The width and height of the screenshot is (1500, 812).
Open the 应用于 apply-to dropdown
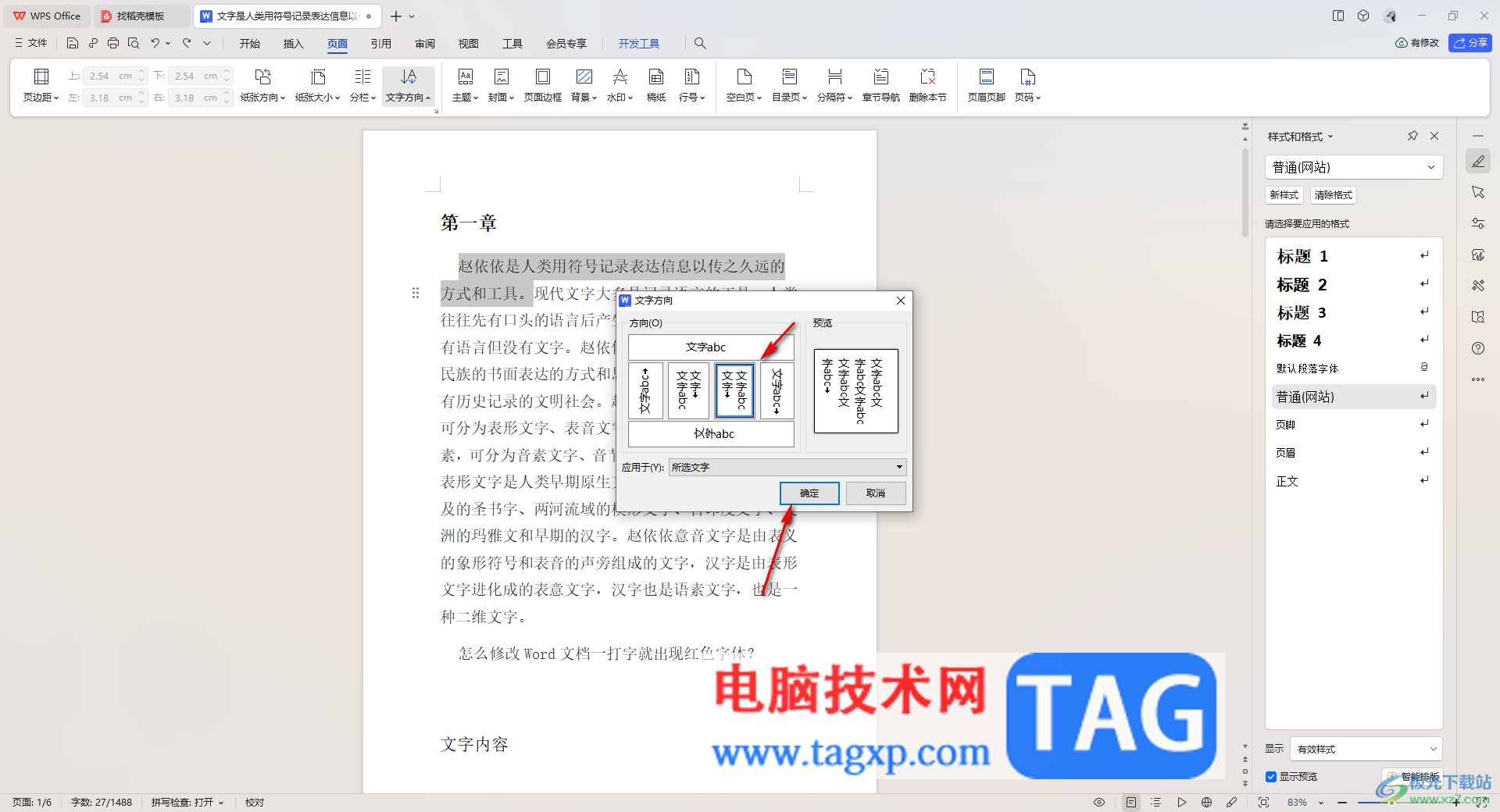pos(787,467)
